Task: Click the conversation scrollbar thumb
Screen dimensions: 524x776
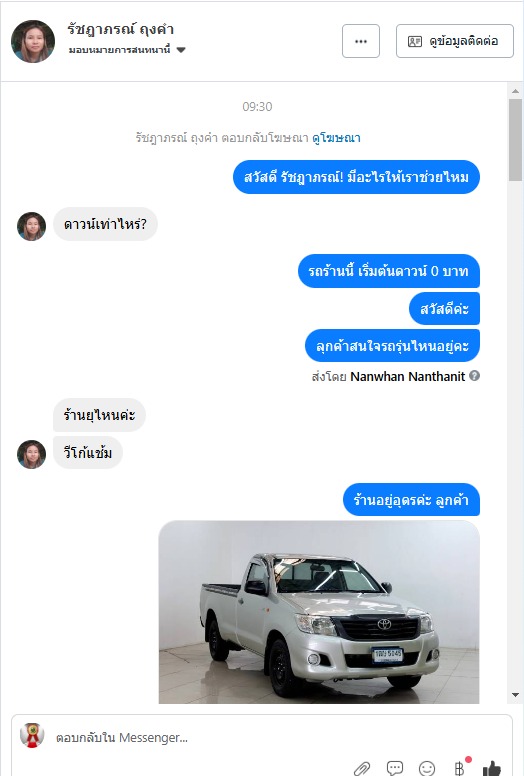Action: pos(515,140)
